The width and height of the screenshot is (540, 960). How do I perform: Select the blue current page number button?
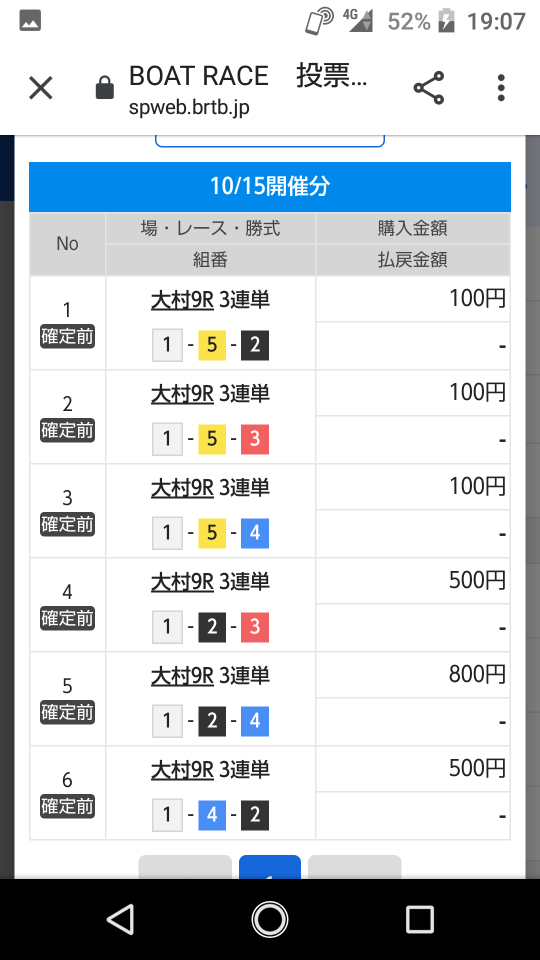click(269, 868)
